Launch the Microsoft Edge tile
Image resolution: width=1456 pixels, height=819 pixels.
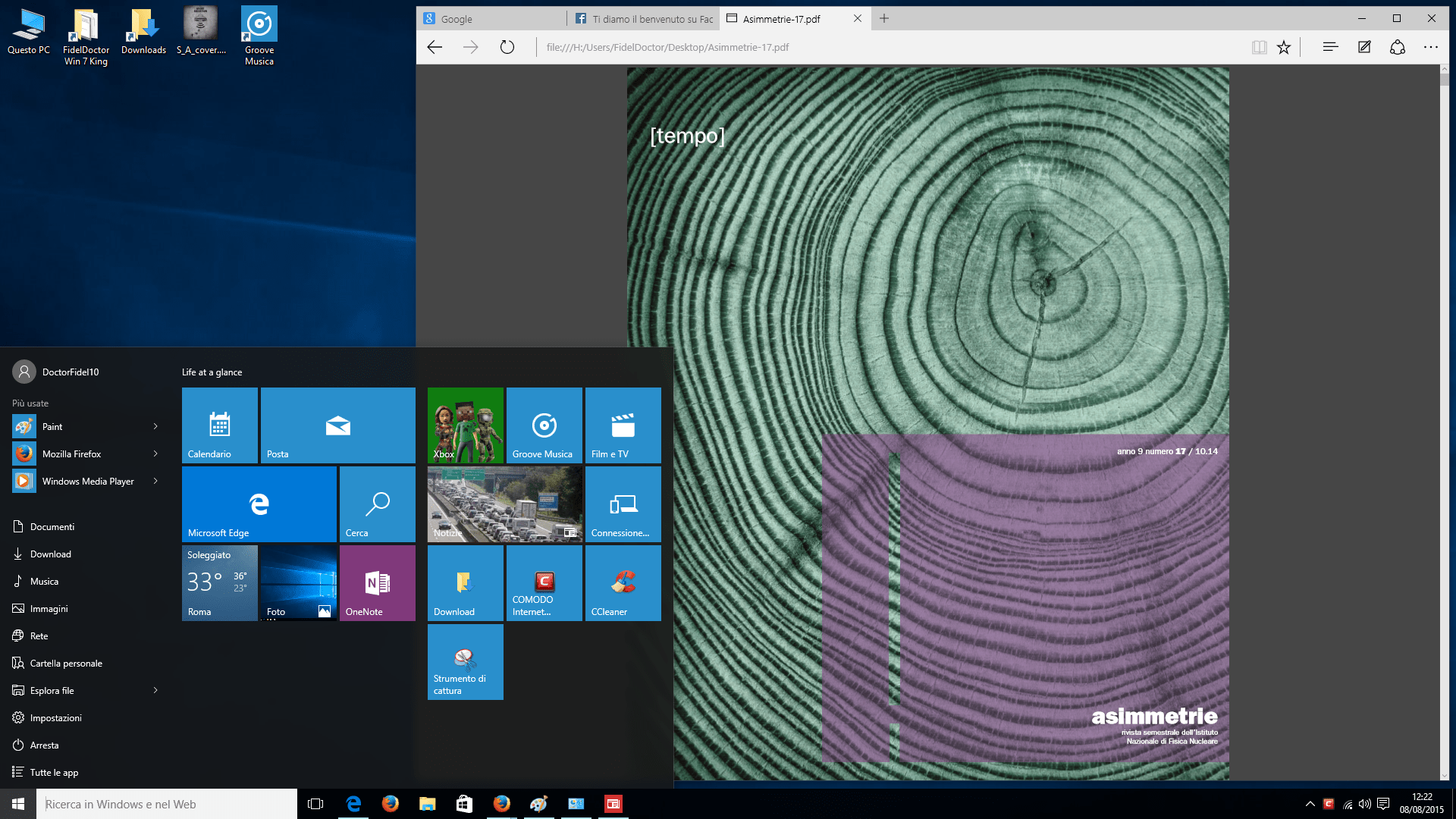tap(259, 504)
